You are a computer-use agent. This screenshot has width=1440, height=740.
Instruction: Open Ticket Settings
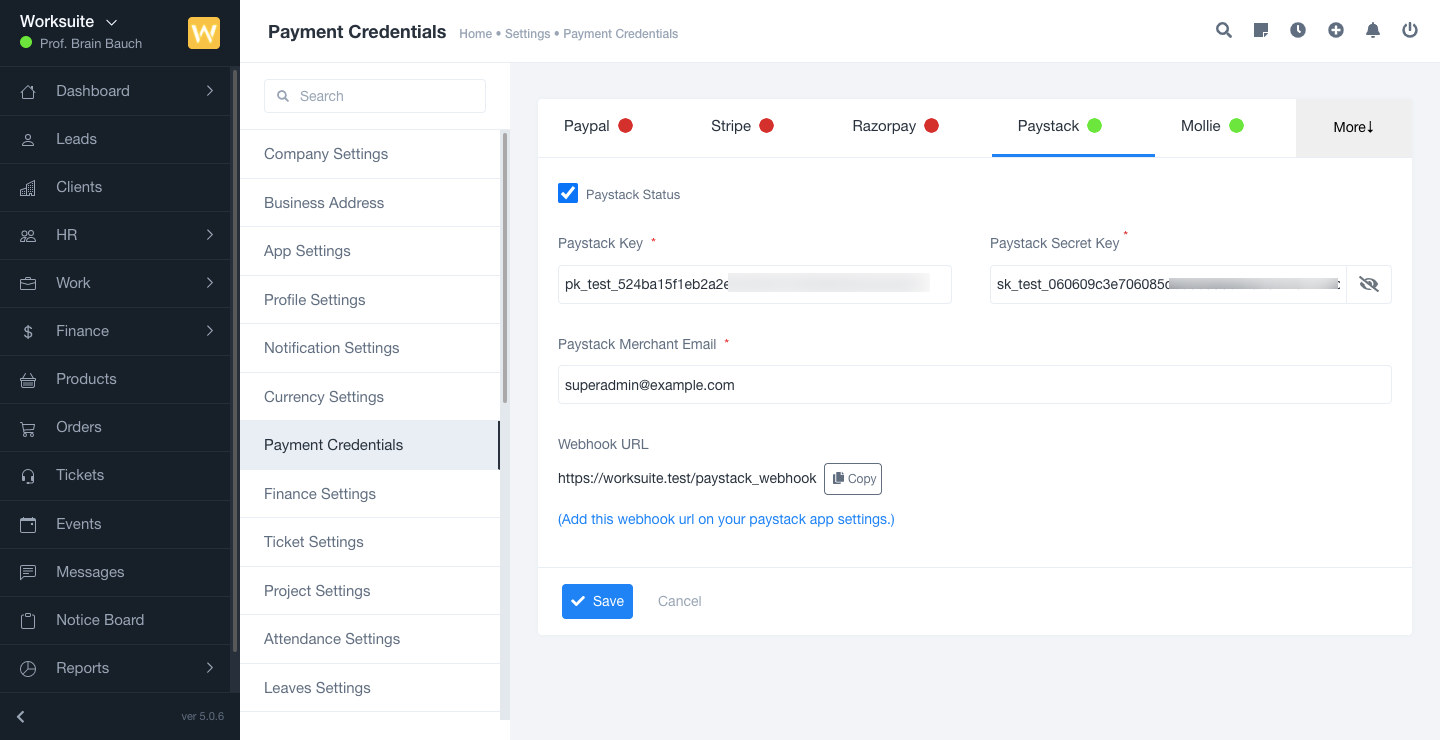pyautogui.click(x=369, y=542)
